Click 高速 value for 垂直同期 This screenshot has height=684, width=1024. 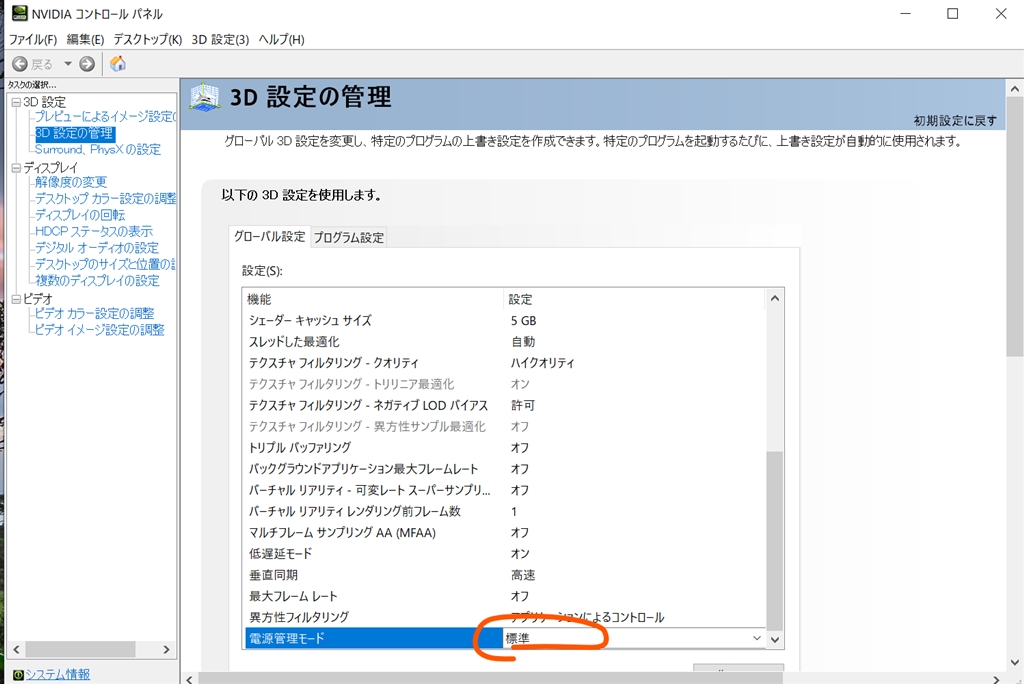click(522, 575)
